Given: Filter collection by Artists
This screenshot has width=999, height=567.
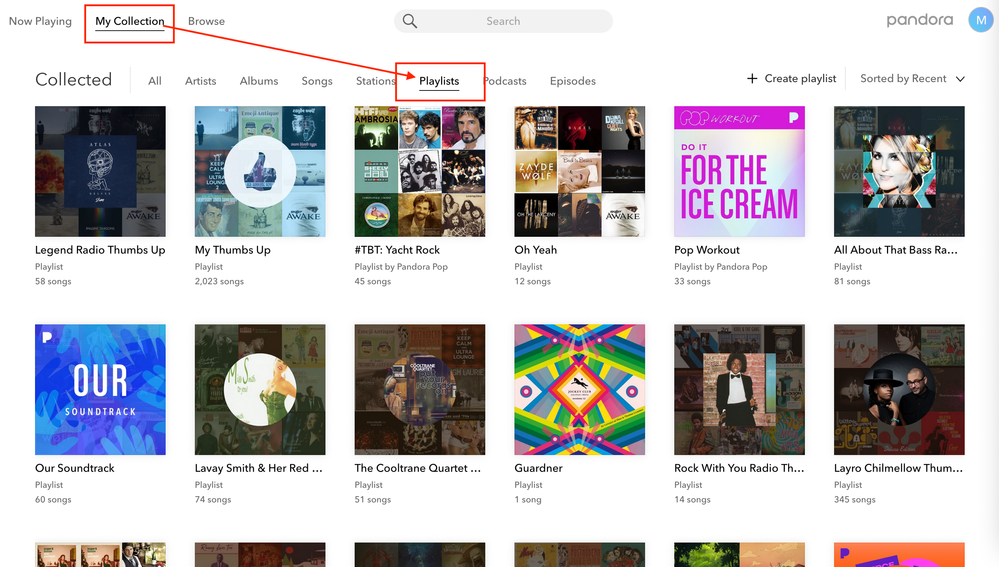Looking at the screenshot, I should tap(200, 81).
